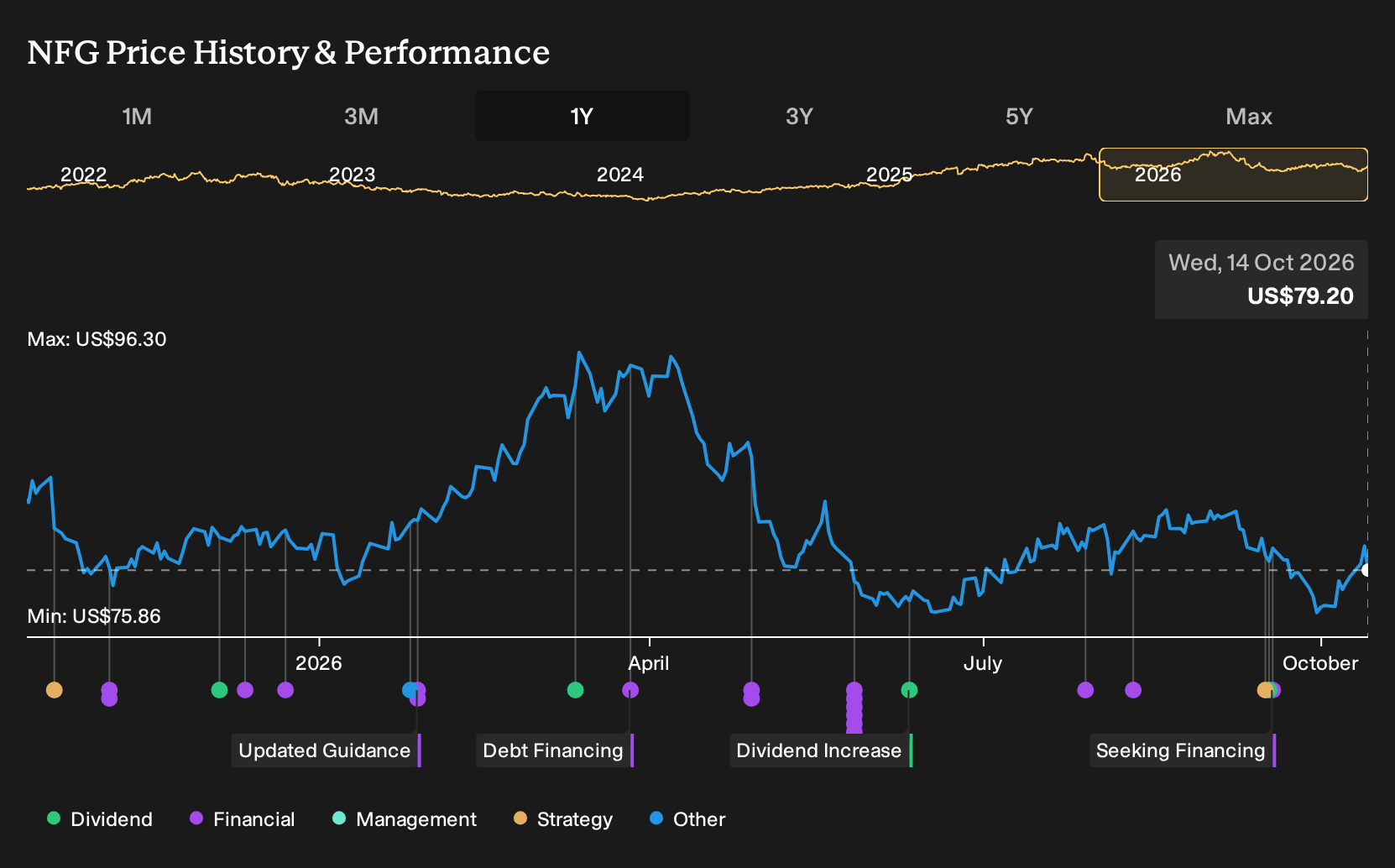
Task: Show the Max history range tab
Action: pyautogui.click(x=1249, y=116)
